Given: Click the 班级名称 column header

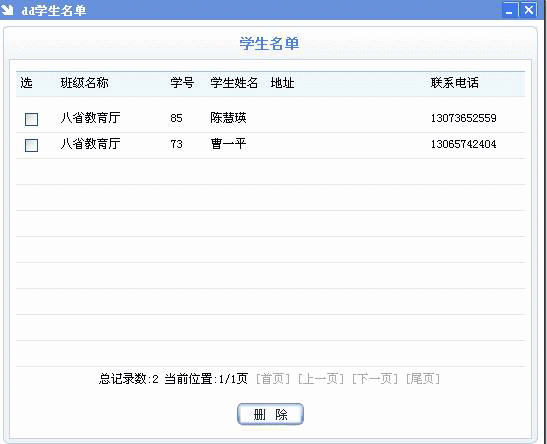Looking at the screenshot, I should tap(84, 83).
